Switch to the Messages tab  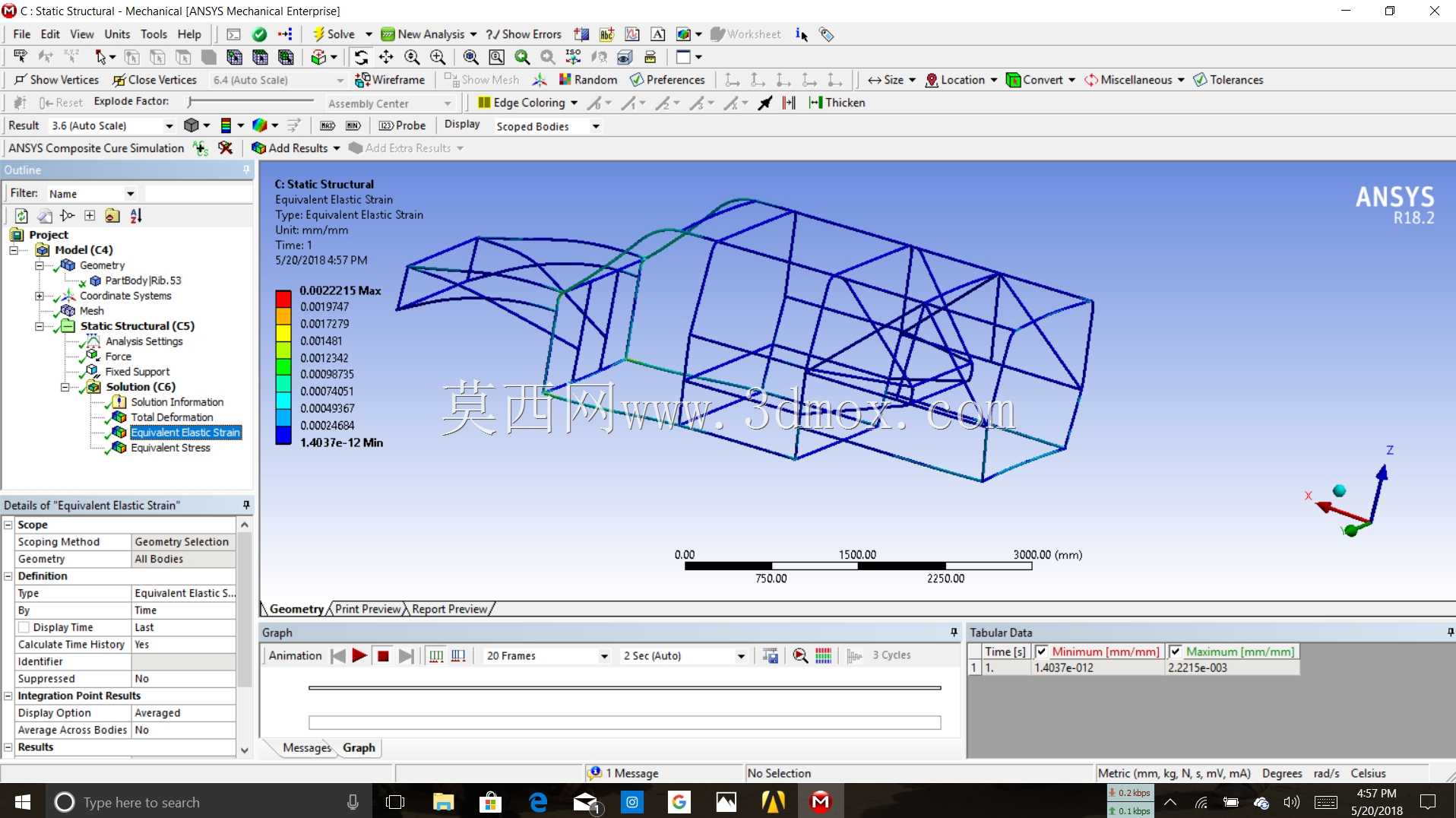(307, 747)
